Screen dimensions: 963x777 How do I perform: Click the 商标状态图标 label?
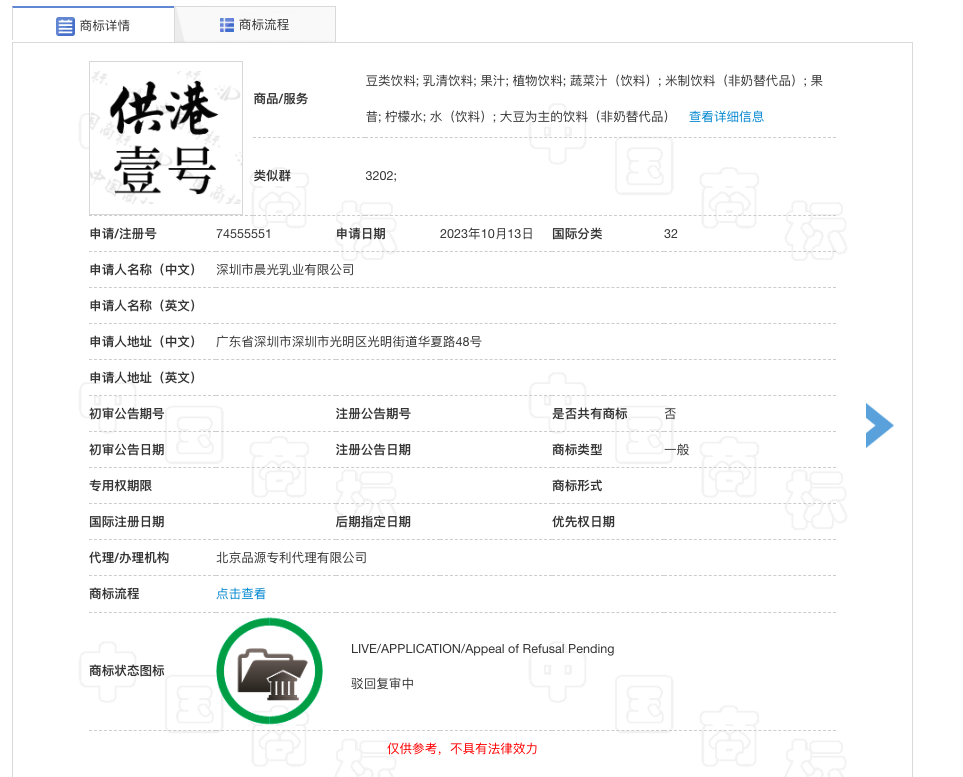pos(127,671)
